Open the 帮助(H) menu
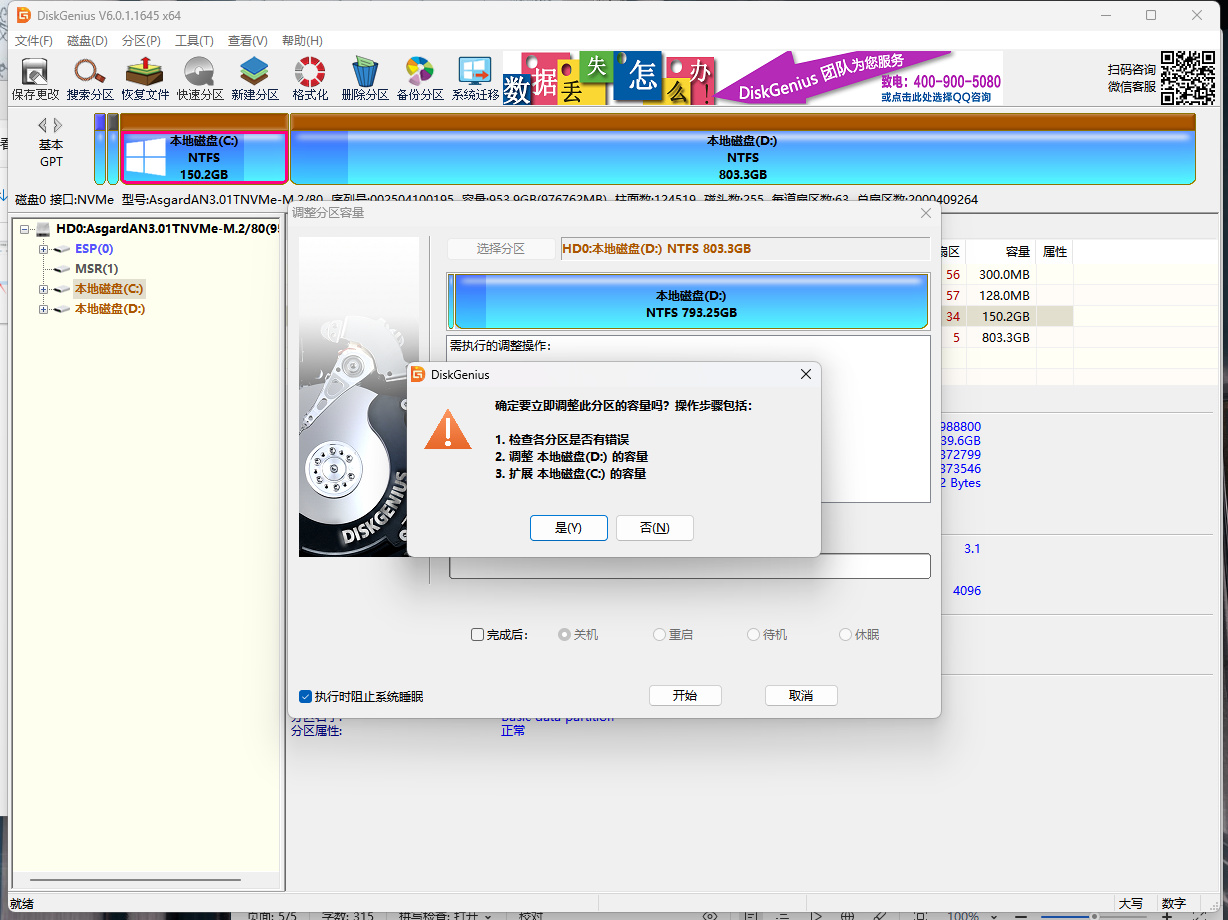Image resolution: width=1228 pixels, height=920 pixels. 302,41
